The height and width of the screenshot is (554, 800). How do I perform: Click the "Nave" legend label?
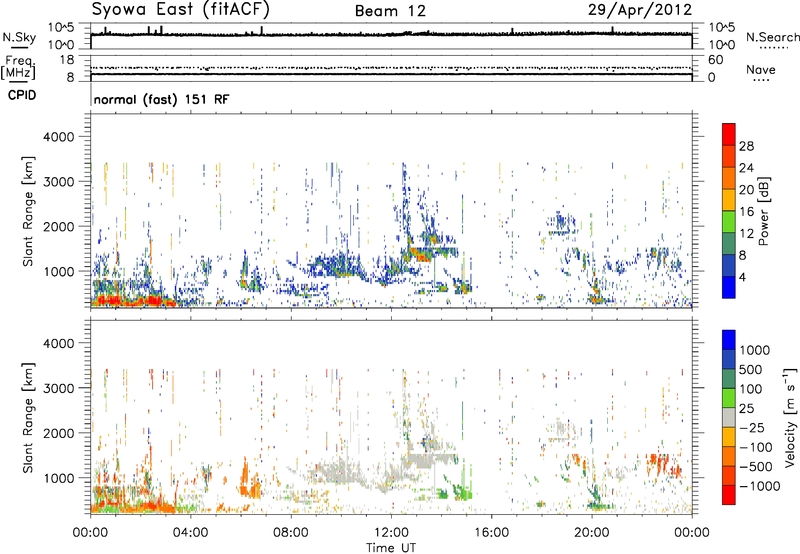761,69
